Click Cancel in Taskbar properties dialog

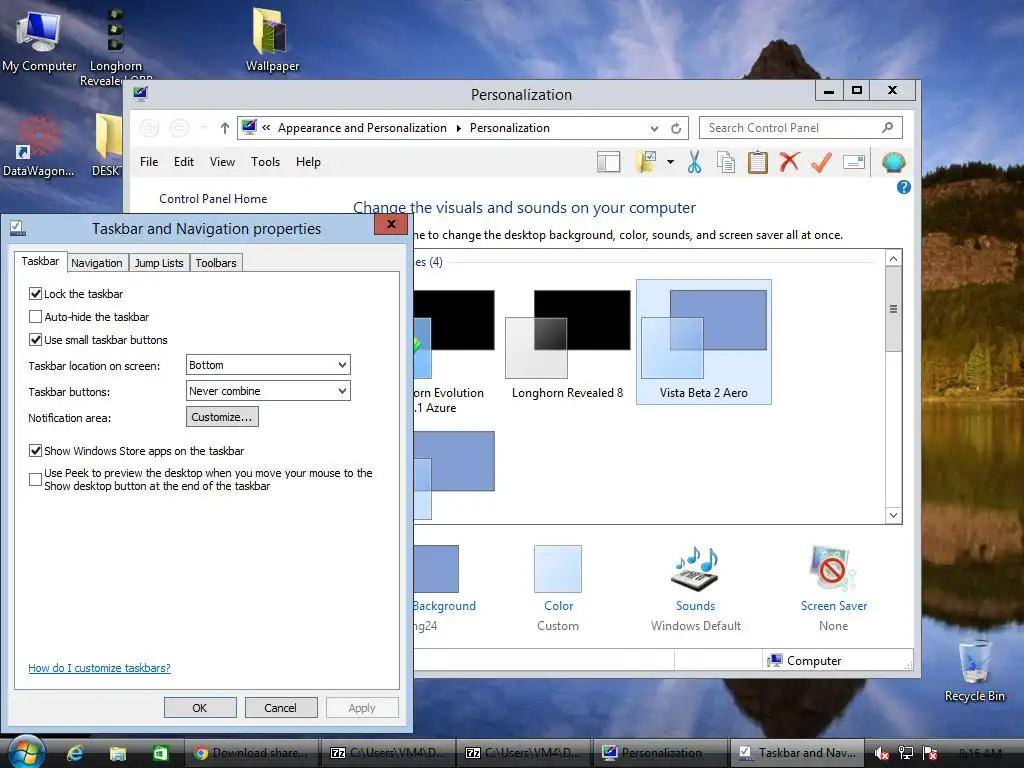click(281, 708)
